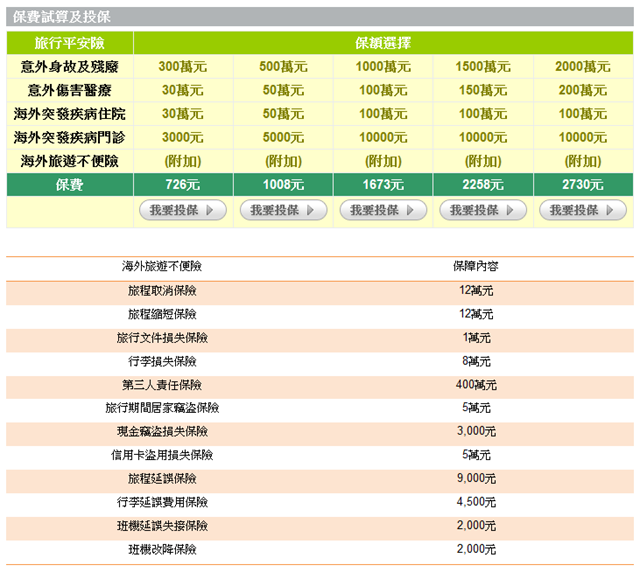Click the 8萬元 baggage loss amount
640x572 pixels.
pyautogui.click(x=476, y=361)
